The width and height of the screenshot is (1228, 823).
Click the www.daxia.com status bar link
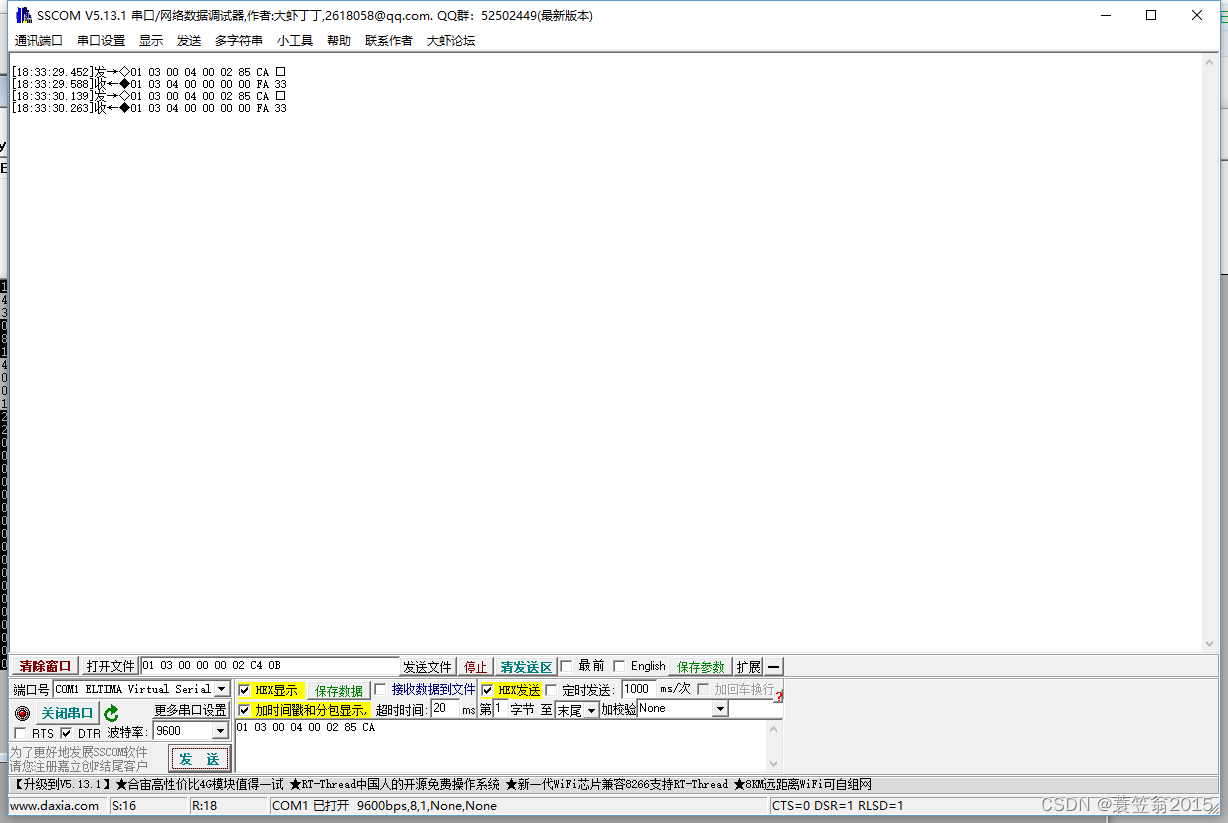[54, 805]
